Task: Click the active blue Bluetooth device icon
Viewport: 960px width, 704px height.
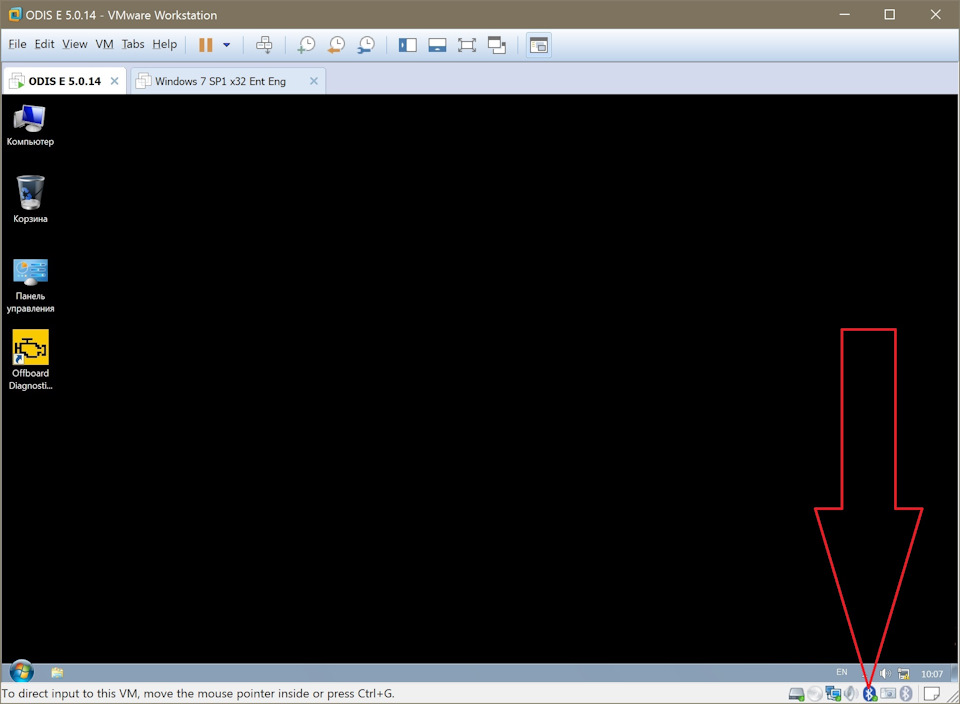Action: [x=869, y=694]
